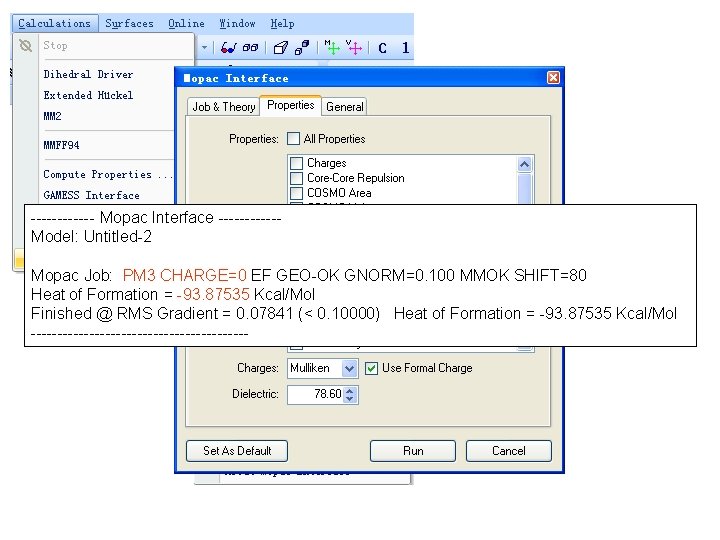Open Compute Properties menu entry
The width and height of the screenshot is (720, 540).
pos(108,174)
